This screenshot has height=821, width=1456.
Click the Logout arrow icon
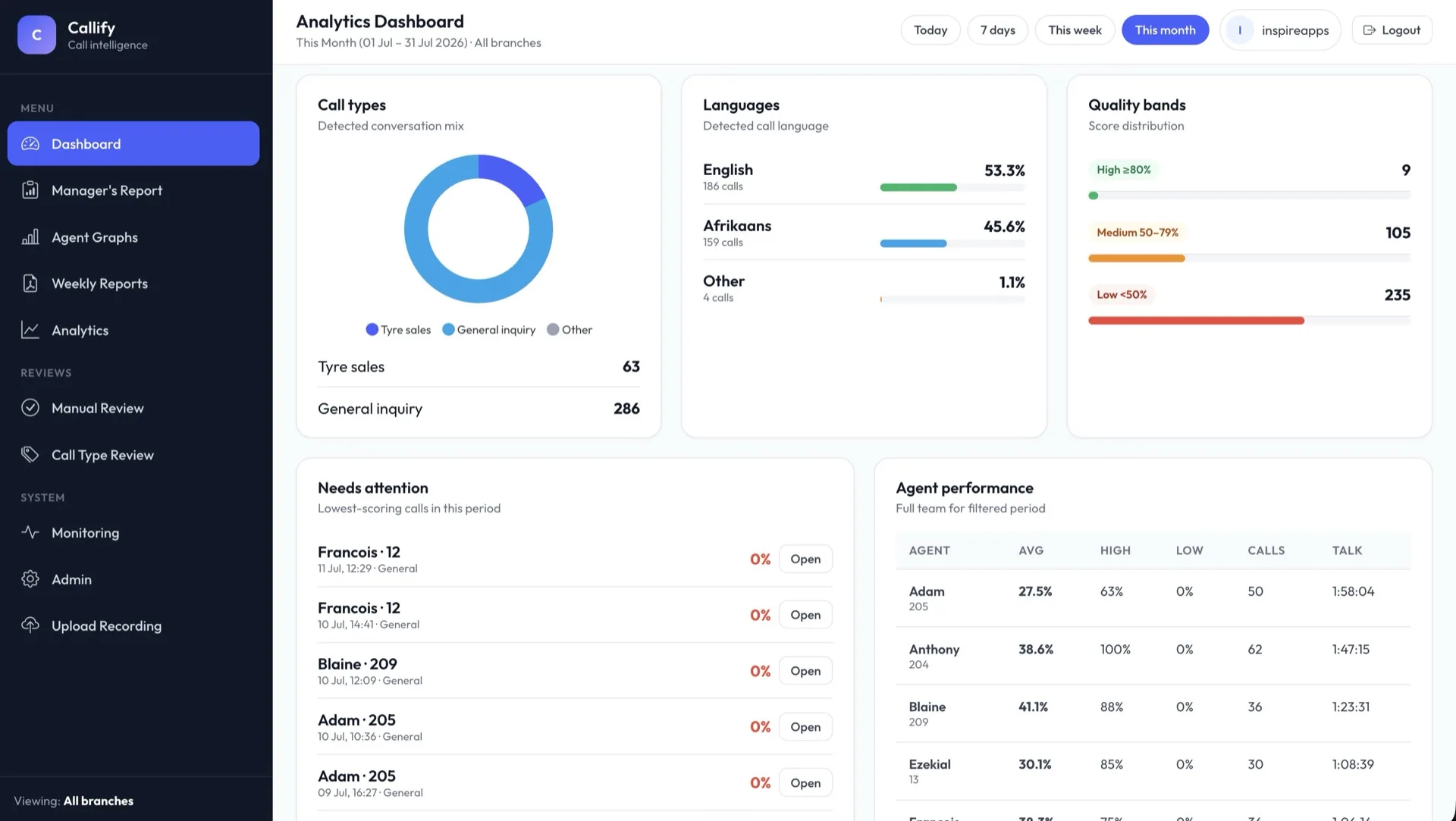tap(1370, 30)
